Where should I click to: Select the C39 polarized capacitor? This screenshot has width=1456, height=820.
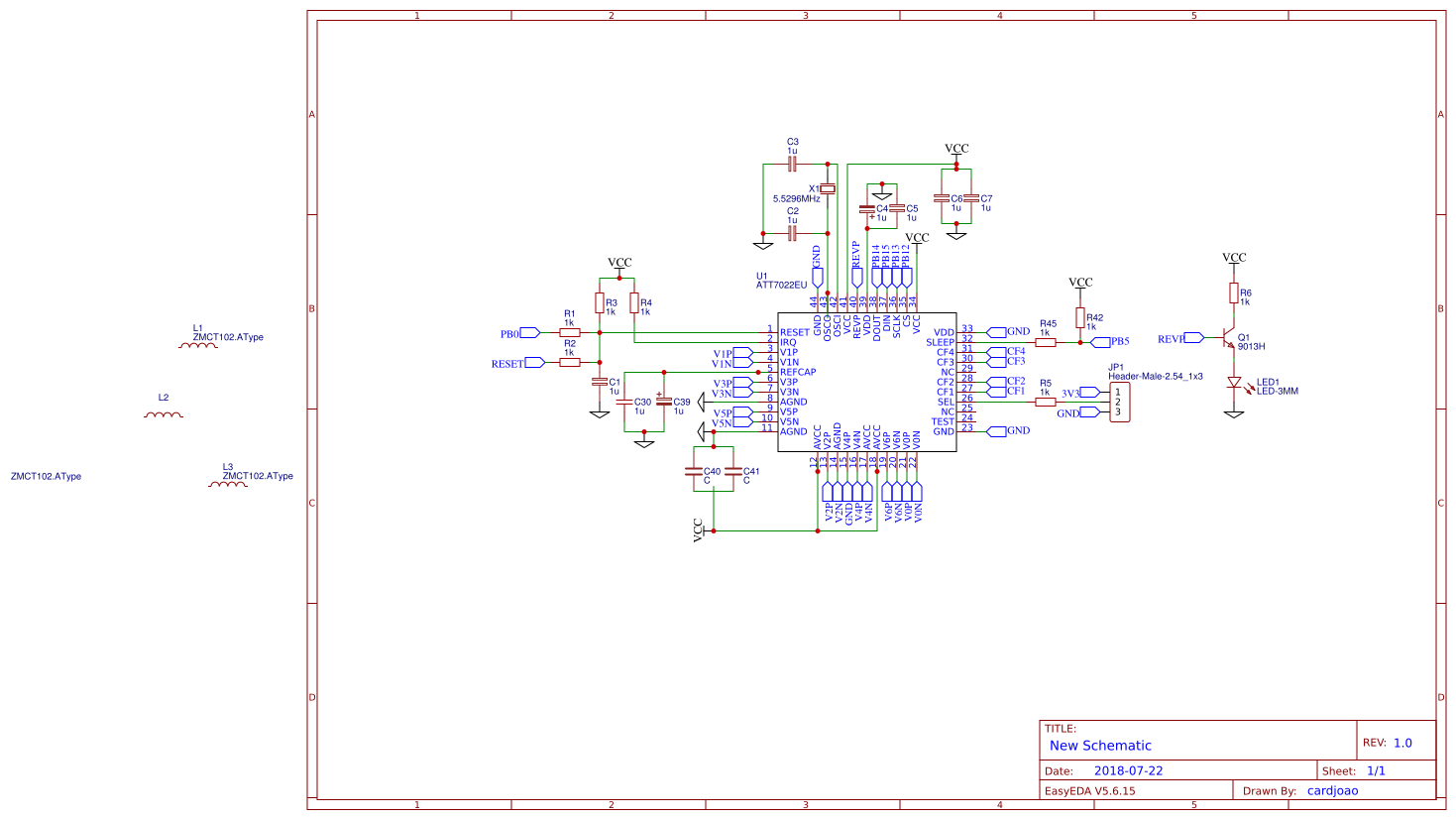pos(664,402)
